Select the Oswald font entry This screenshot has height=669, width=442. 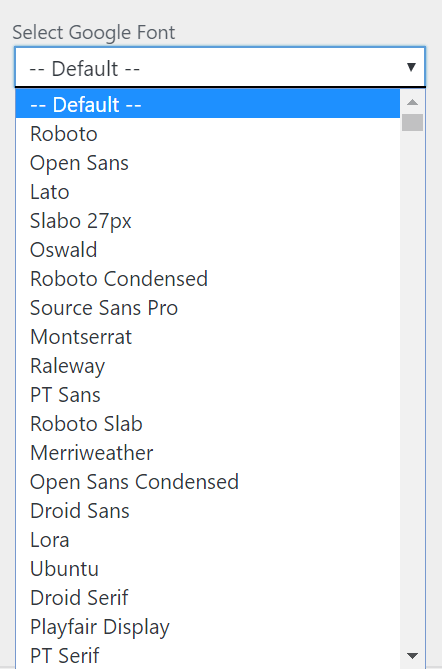pos(208,250)
